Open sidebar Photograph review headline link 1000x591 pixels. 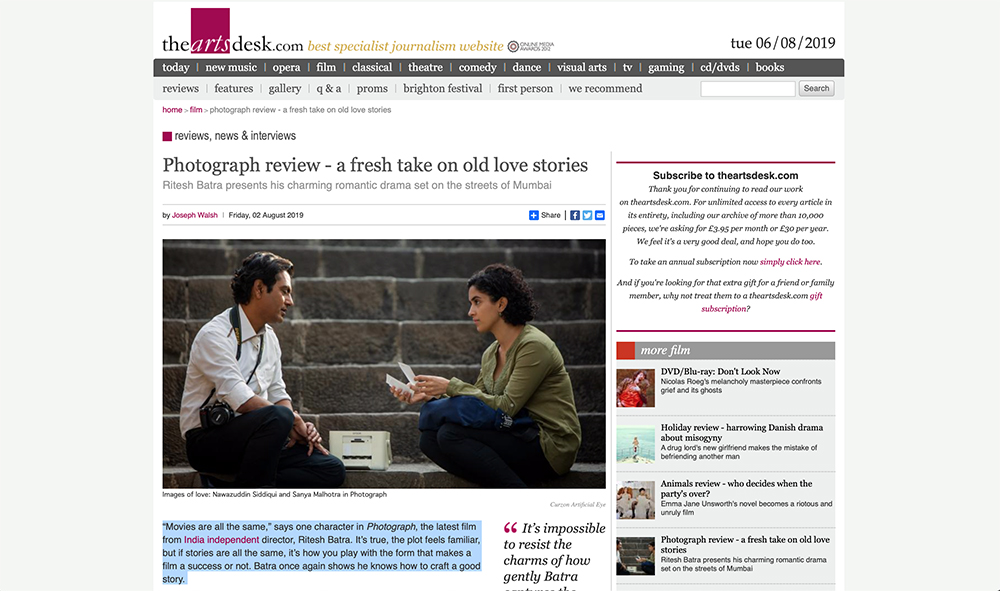[x=745, y=544]
